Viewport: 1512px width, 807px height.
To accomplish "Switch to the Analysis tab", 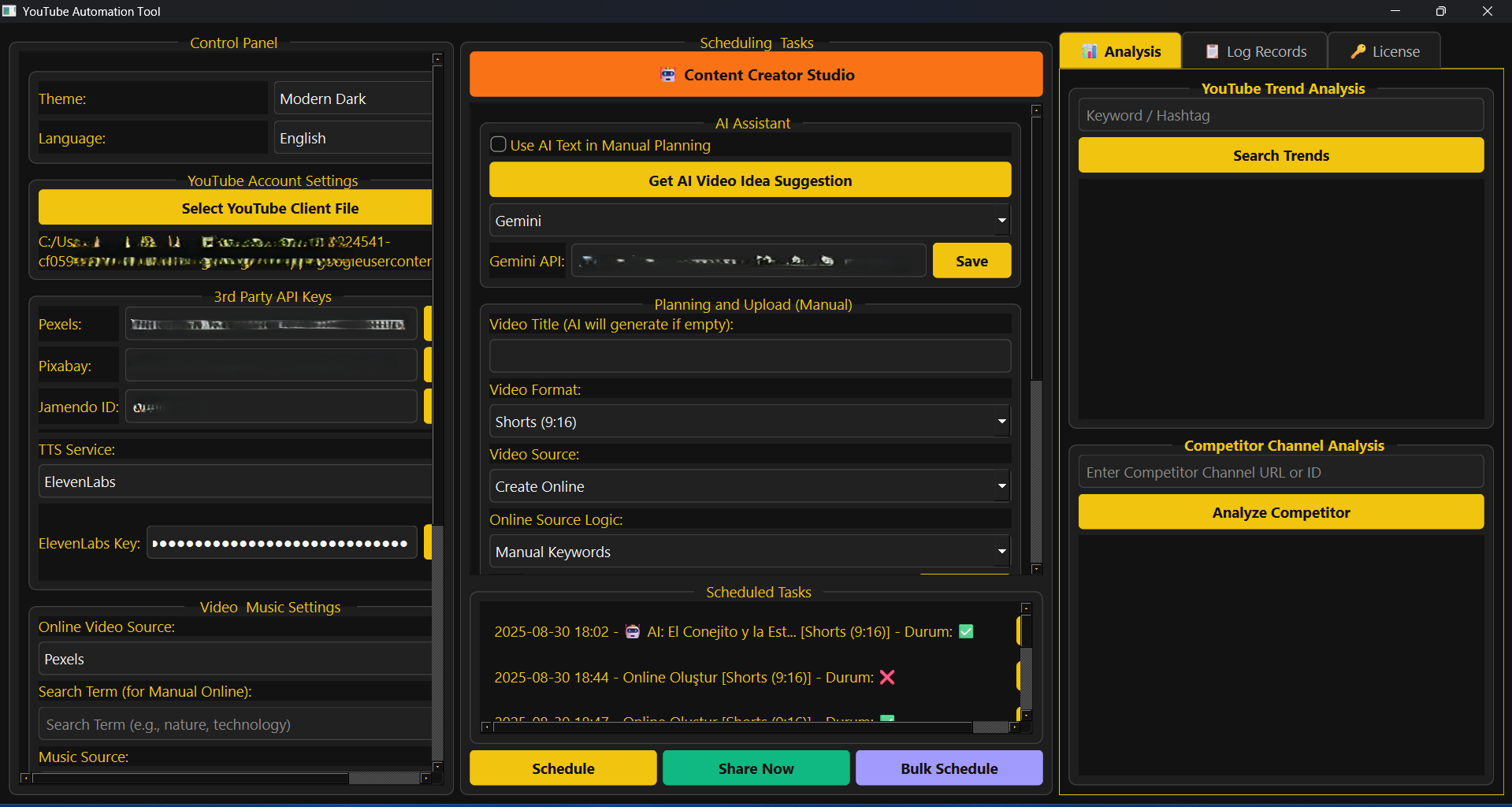I will click(x=1120, y=51).
